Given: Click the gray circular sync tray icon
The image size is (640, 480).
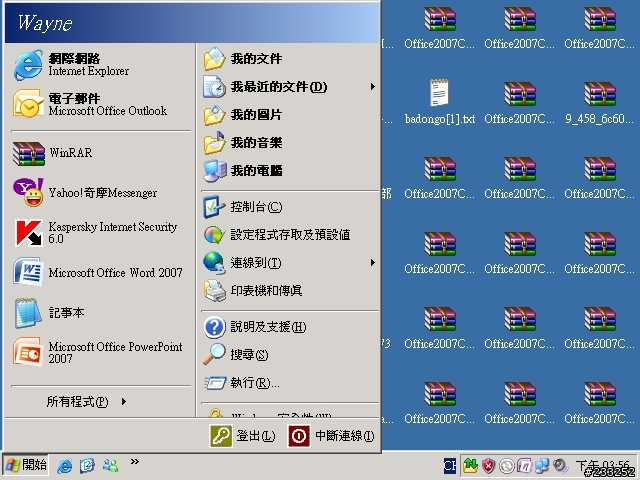Looking at the screenshot, I should 507,466.
